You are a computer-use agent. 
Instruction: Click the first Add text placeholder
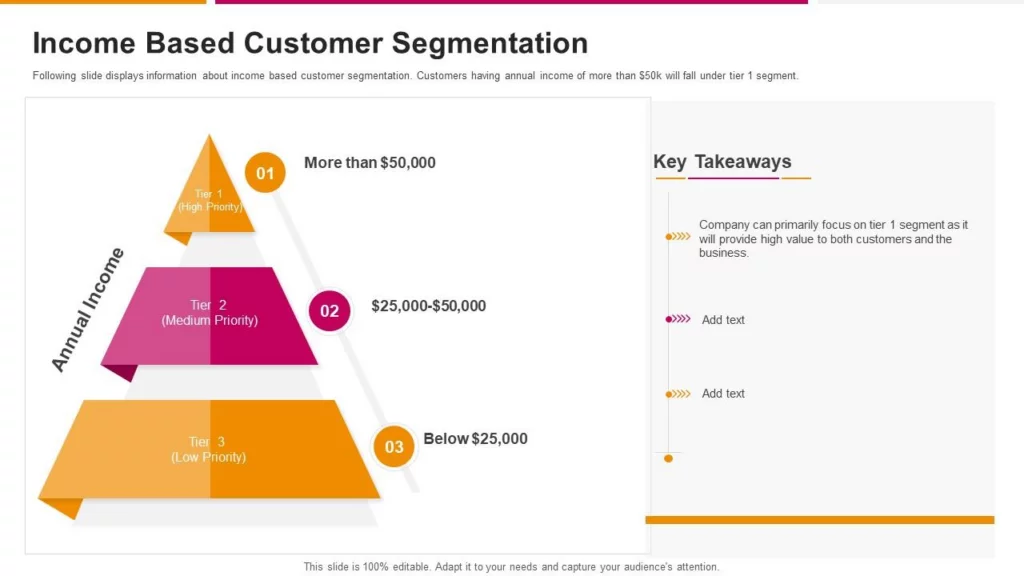723,320
